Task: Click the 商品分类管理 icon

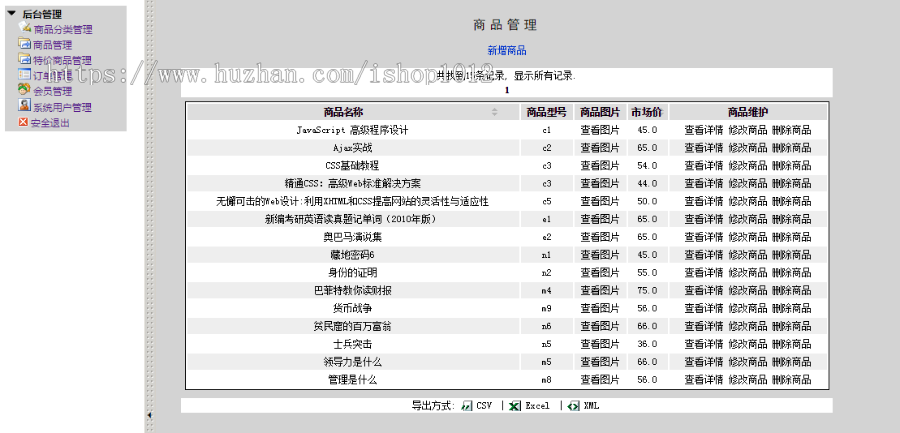Action: 24,27
